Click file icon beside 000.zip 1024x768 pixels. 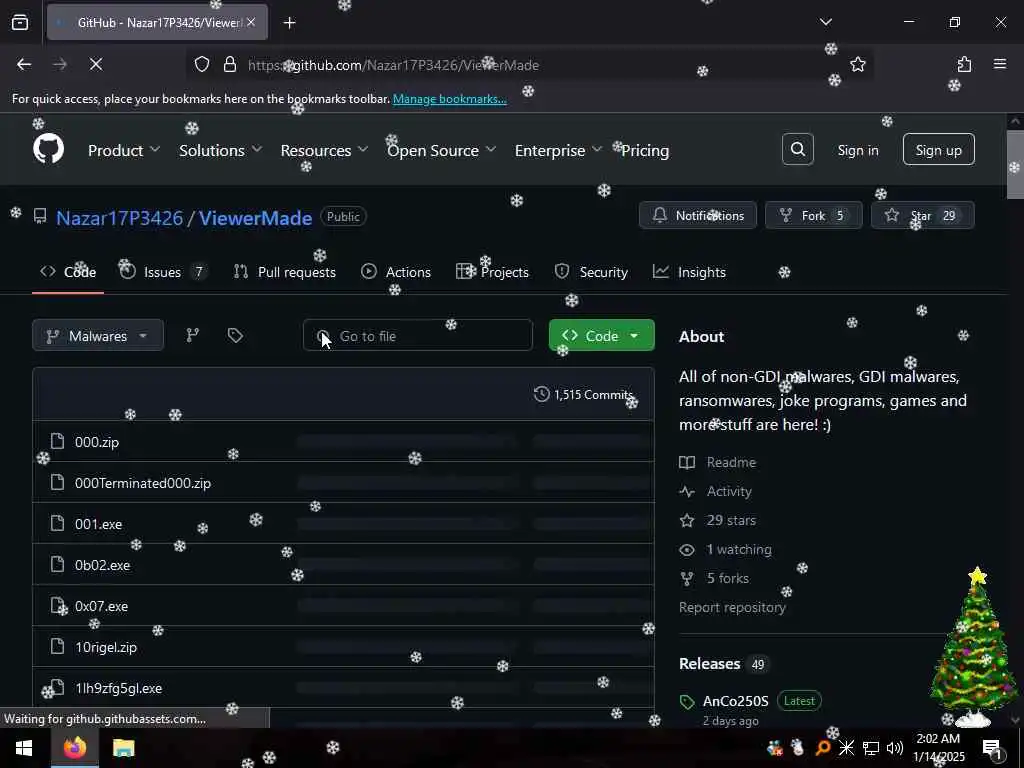click(57, 441)
